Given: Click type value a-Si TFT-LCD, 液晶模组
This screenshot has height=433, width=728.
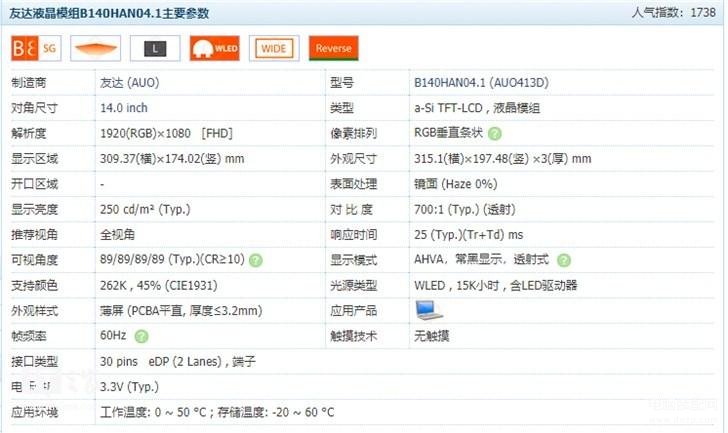Looking at the screenshot, I should pos(477,108).
